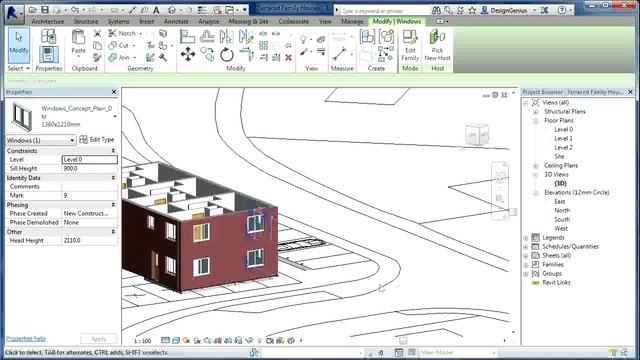Select the Measure between two references tool
The image size is (640, 360).
[339, 54]
